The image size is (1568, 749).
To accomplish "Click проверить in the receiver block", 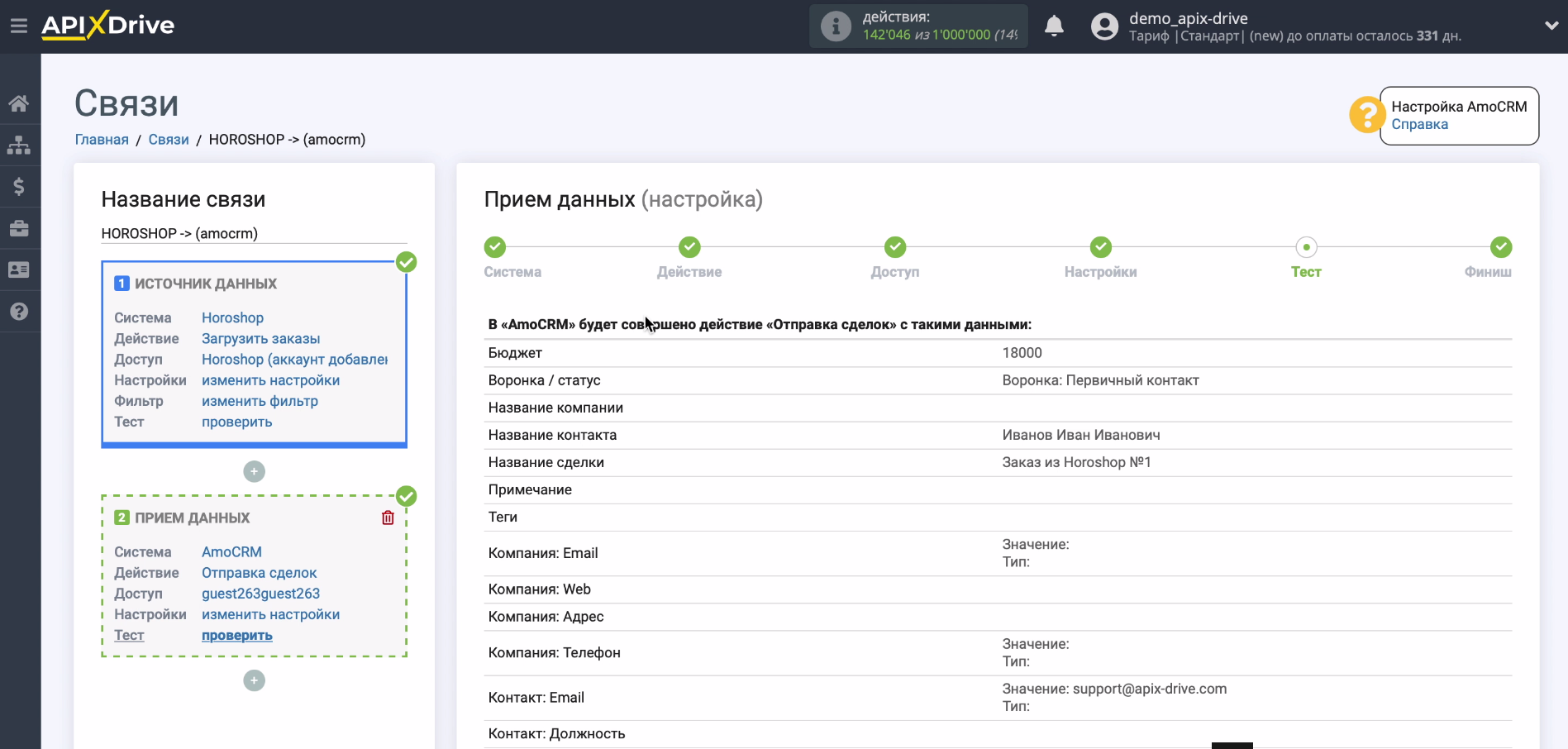I will (x=236, y=635).
